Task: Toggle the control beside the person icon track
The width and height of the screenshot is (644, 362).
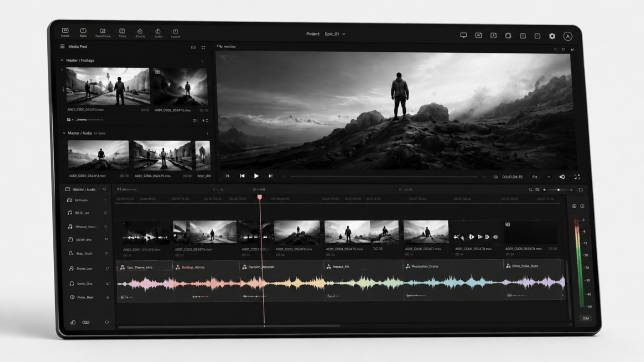Action: (108, 268)
